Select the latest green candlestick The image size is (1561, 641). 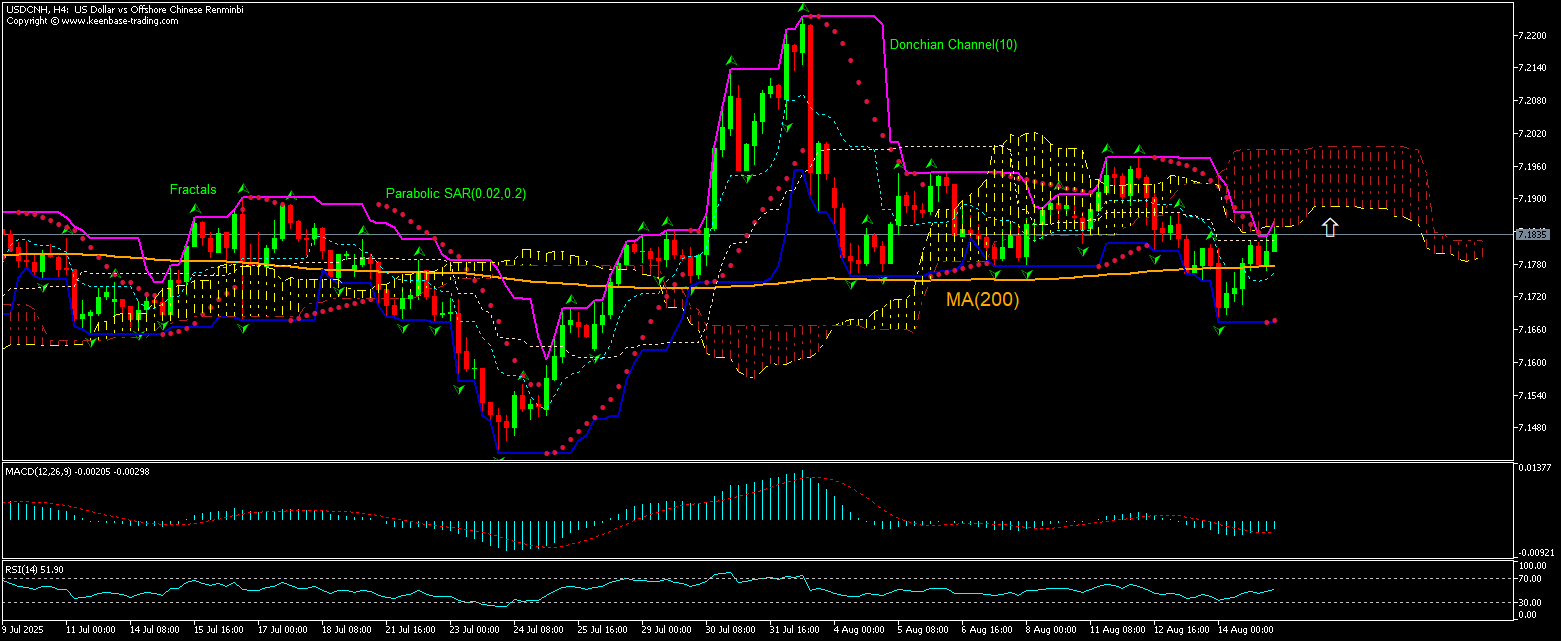point(1274,245)
